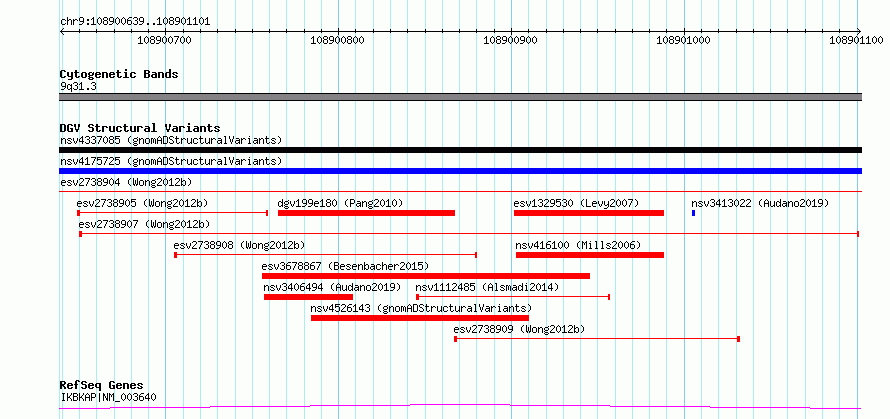This screenshot has height=419, width=890.
Task: Click the 108901100 ruler position label
Action: pyautogui.click(x=856, y=40)
